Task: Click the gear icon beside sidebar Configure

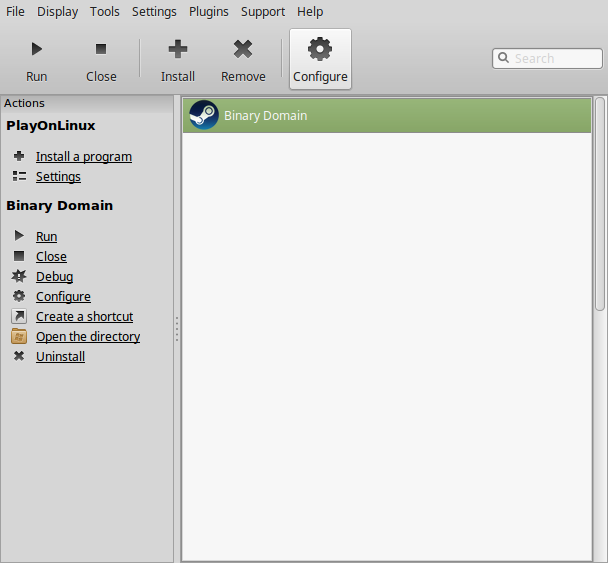Action: [19, 296]
